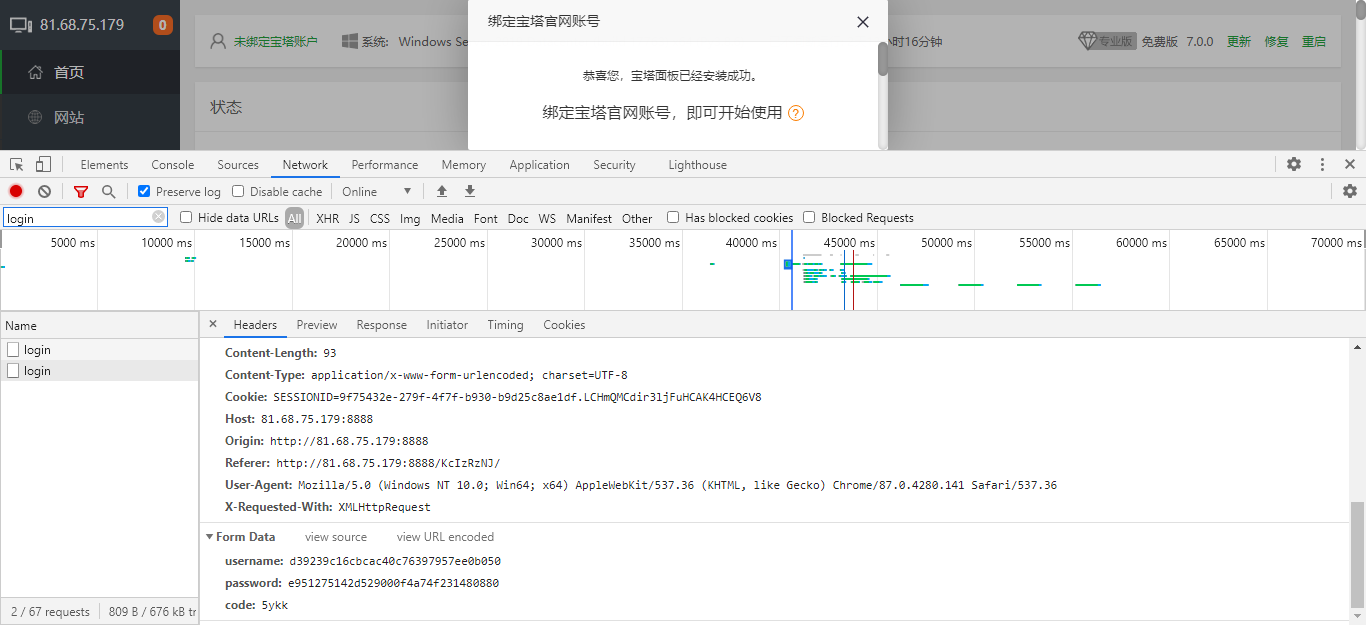Click the Windows logo system icon
The image size is (1366, 625).
(x=350, y=41)
